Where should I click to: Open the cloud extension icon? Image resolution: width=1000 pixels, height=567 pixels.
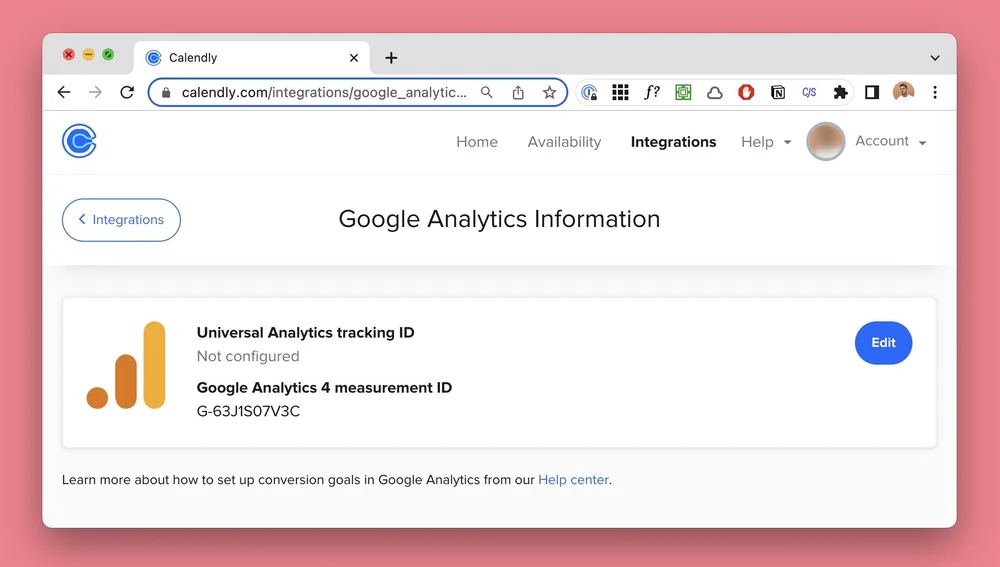pyautogui.click(x=714, y=92)
